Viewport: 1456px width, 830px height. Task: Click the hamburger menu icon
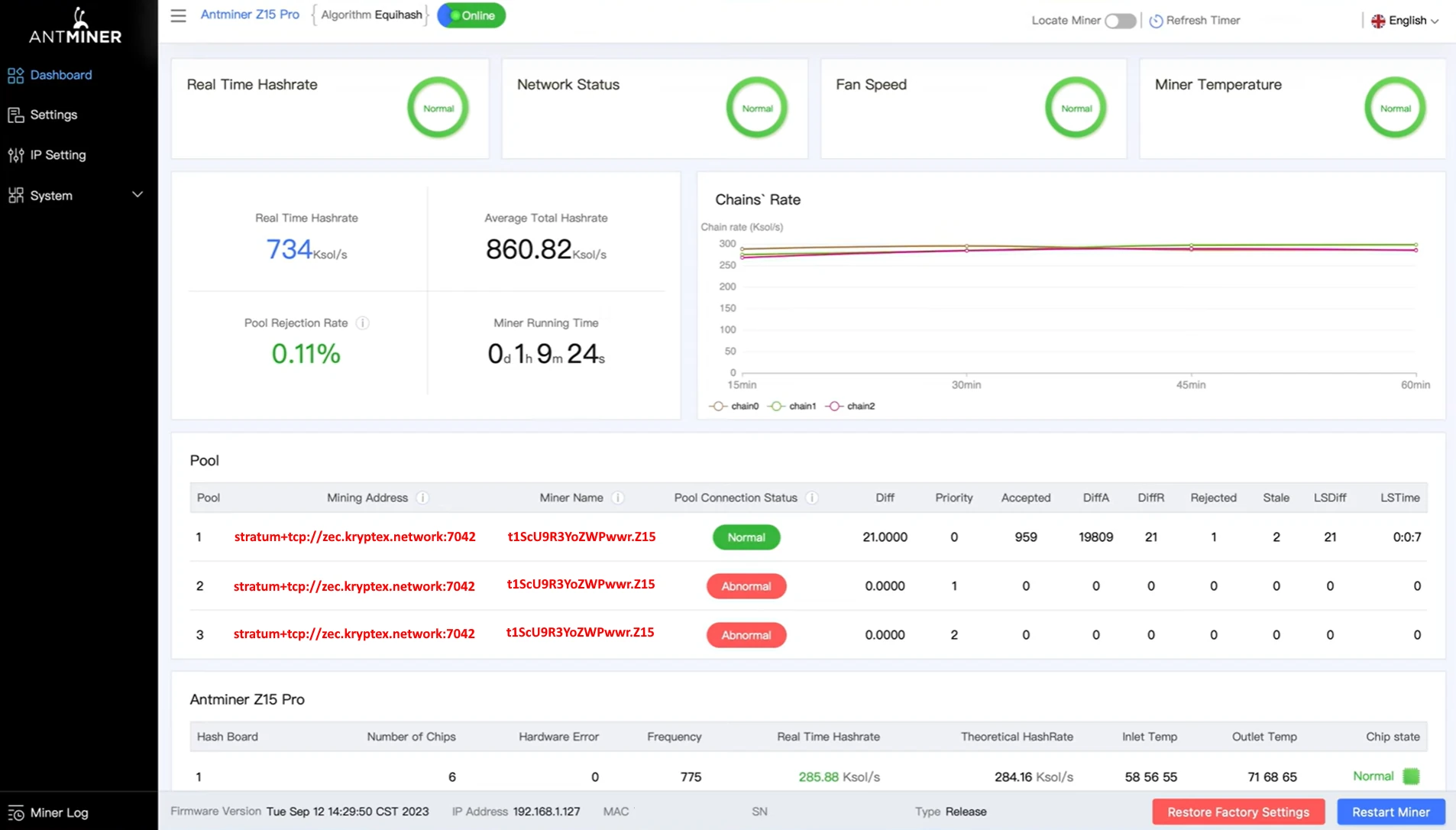pos(178,15)
